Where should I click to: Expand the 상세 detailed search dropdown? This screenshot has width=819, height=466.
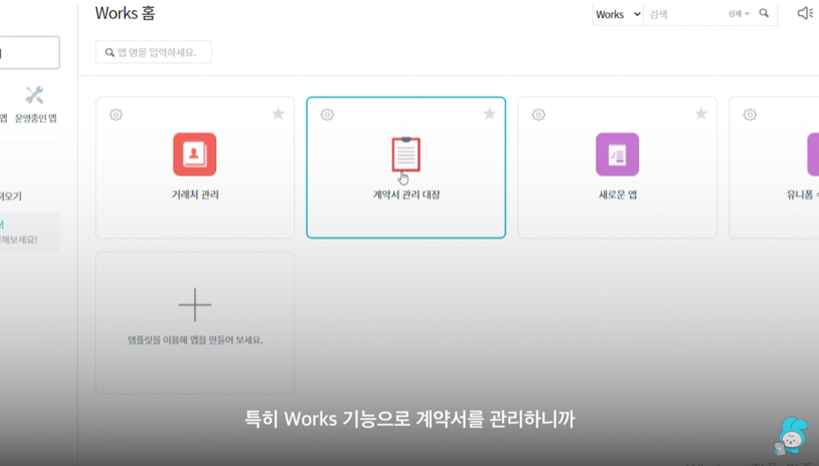[739, 14]
